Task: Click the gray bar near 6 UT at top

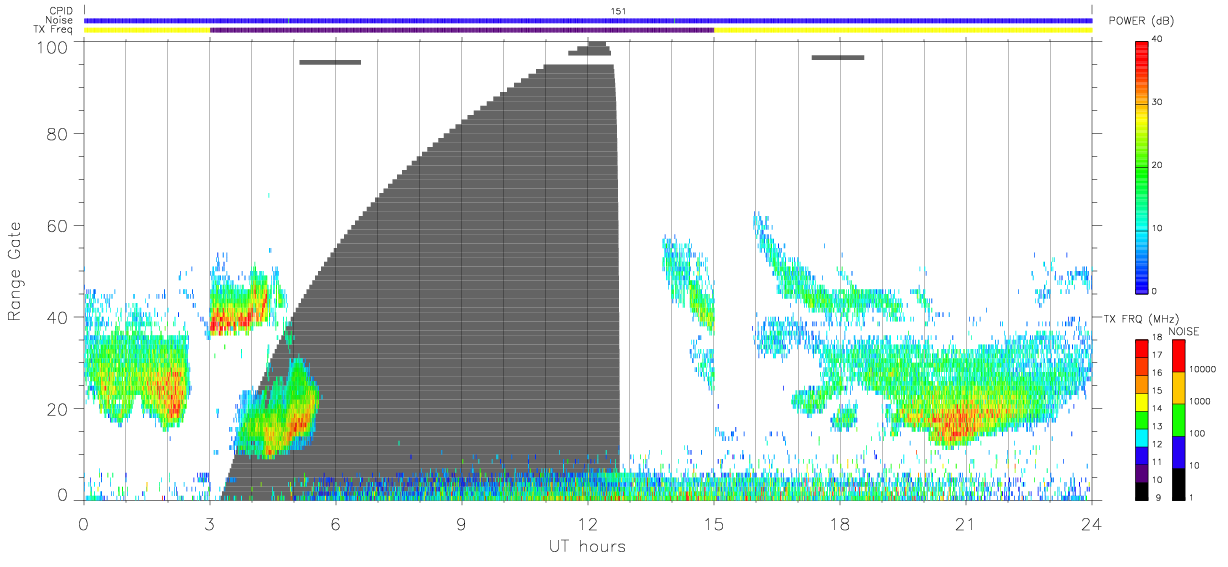Action: click(330, 62)
